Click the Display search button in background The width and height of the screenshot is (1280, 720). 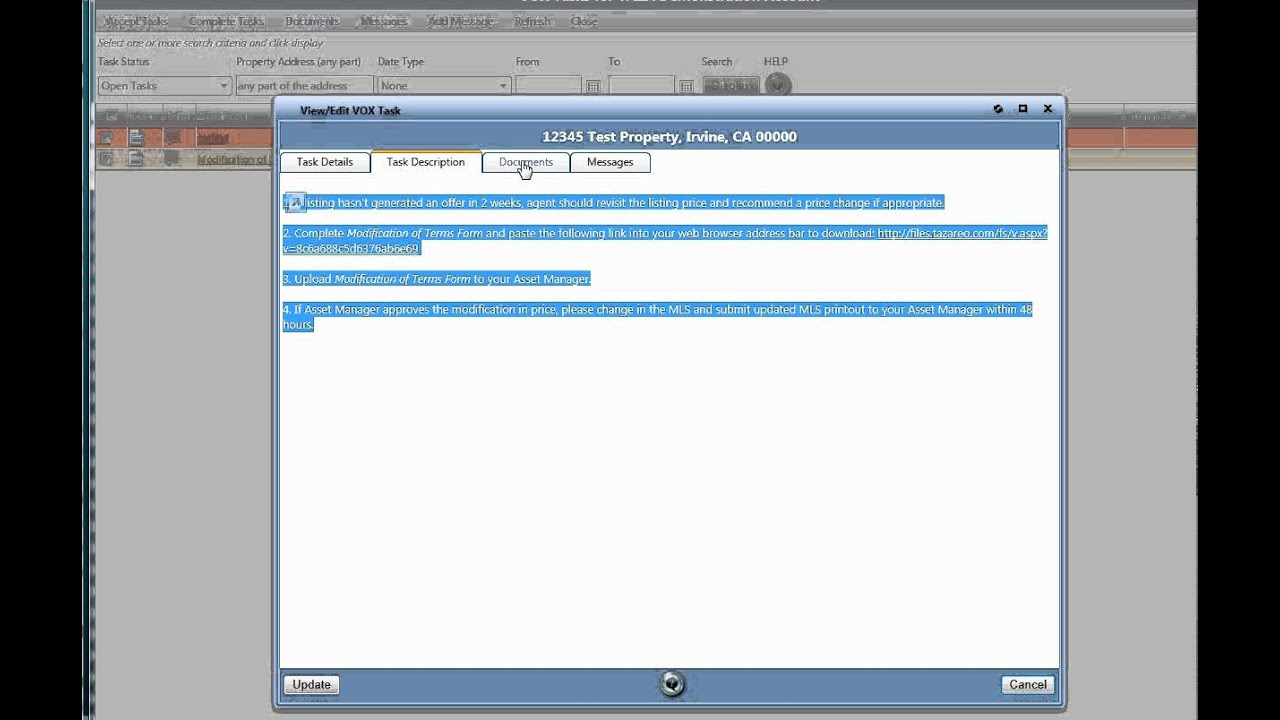click(730, 86)
